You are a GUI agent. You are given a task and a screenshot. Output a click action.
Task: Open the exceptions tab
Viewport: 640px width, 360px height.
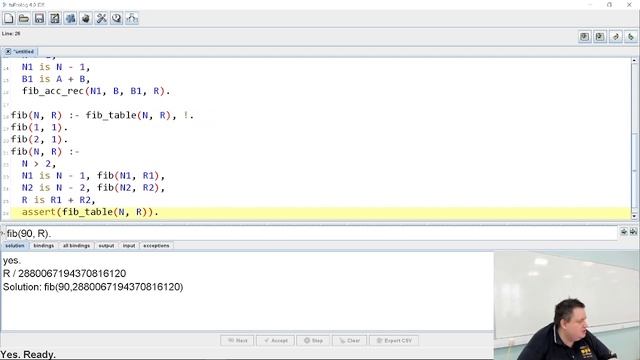[x=156, y=246]
